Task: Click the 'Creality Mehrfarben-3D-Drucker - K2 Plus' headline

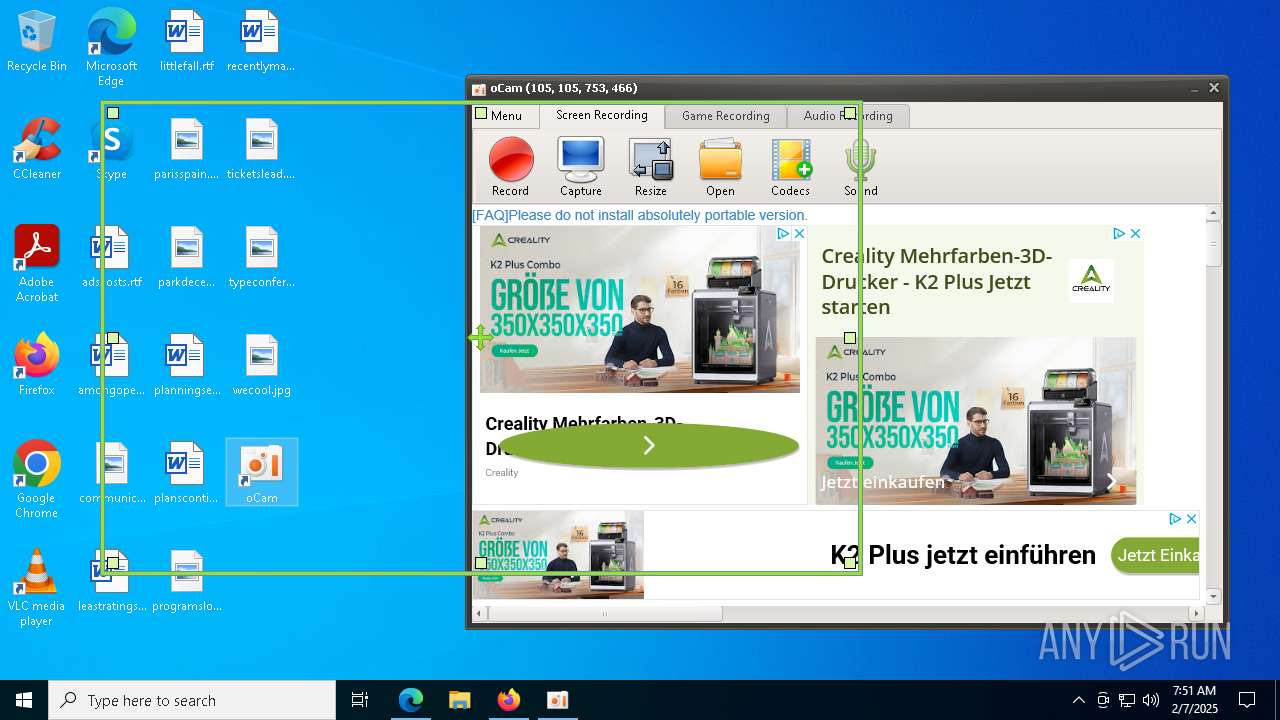Action: point(937,281)
